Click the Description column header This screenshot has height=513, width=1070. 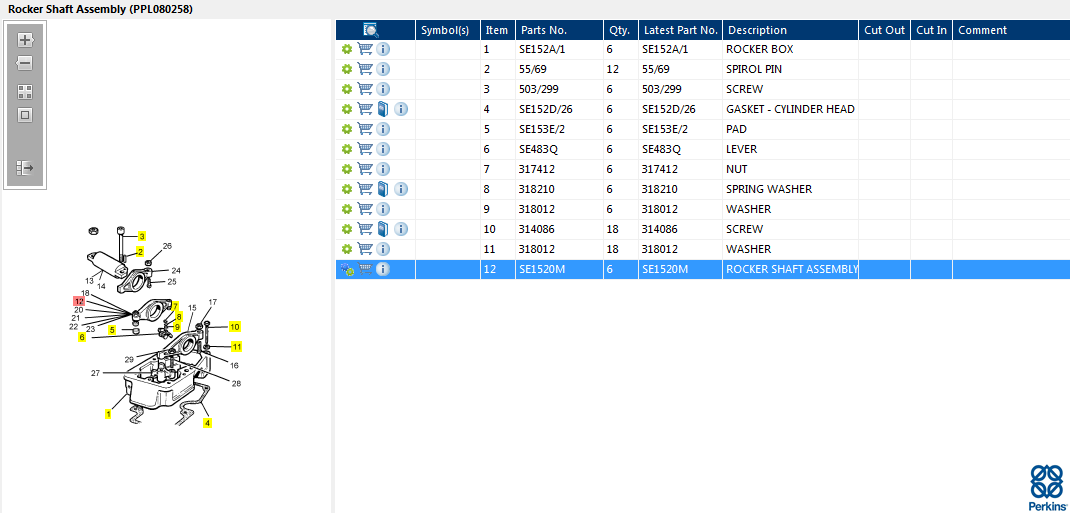pos(757,30)
